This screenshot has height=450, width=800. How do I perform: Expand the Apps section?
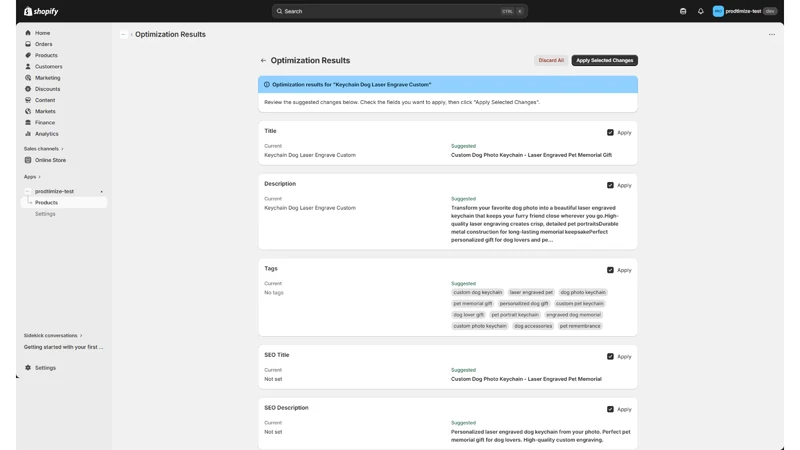click(32, 177)
